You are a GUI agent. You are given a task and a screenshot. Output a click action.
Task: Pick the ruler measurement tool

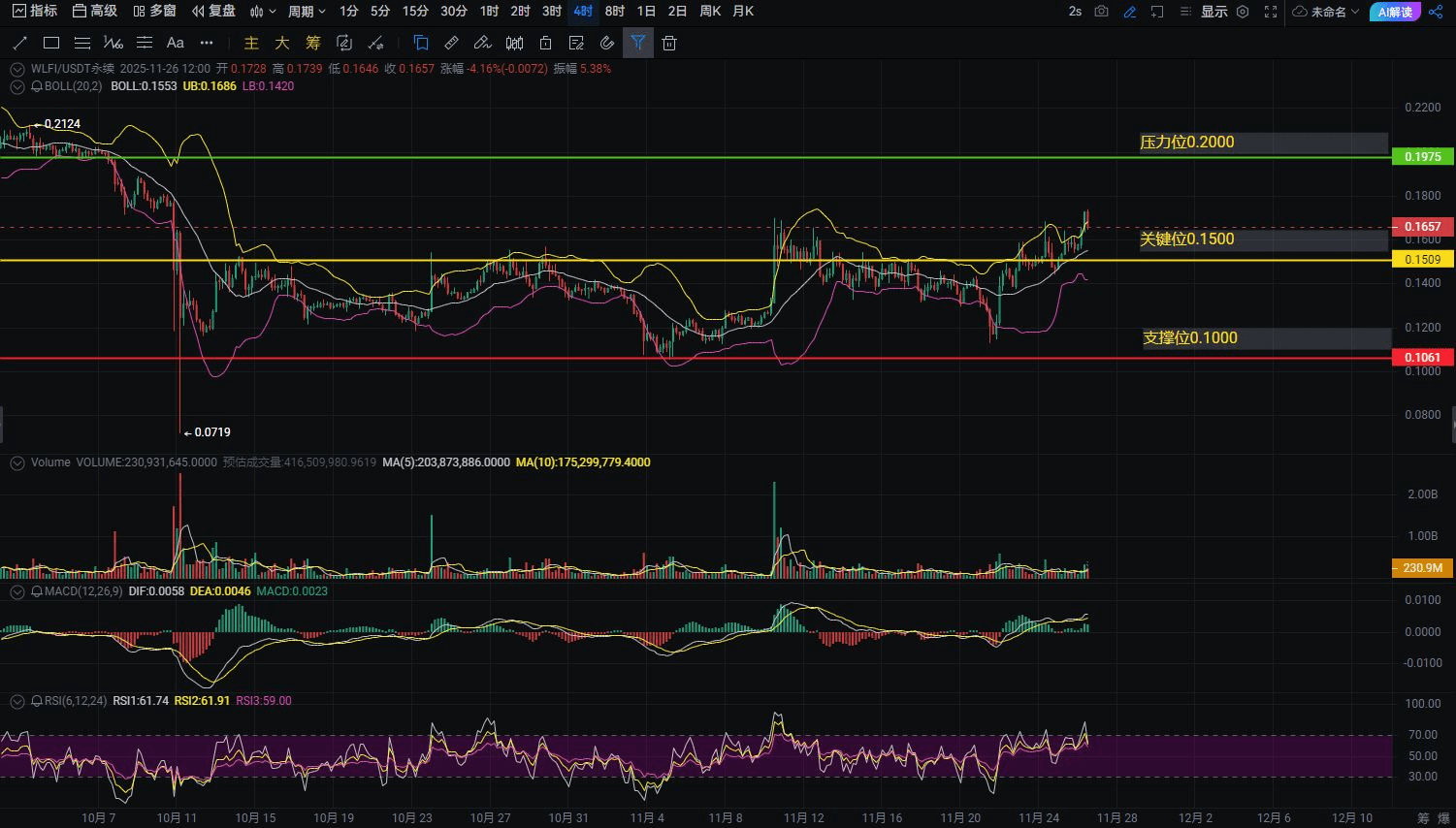pos(451,43)
